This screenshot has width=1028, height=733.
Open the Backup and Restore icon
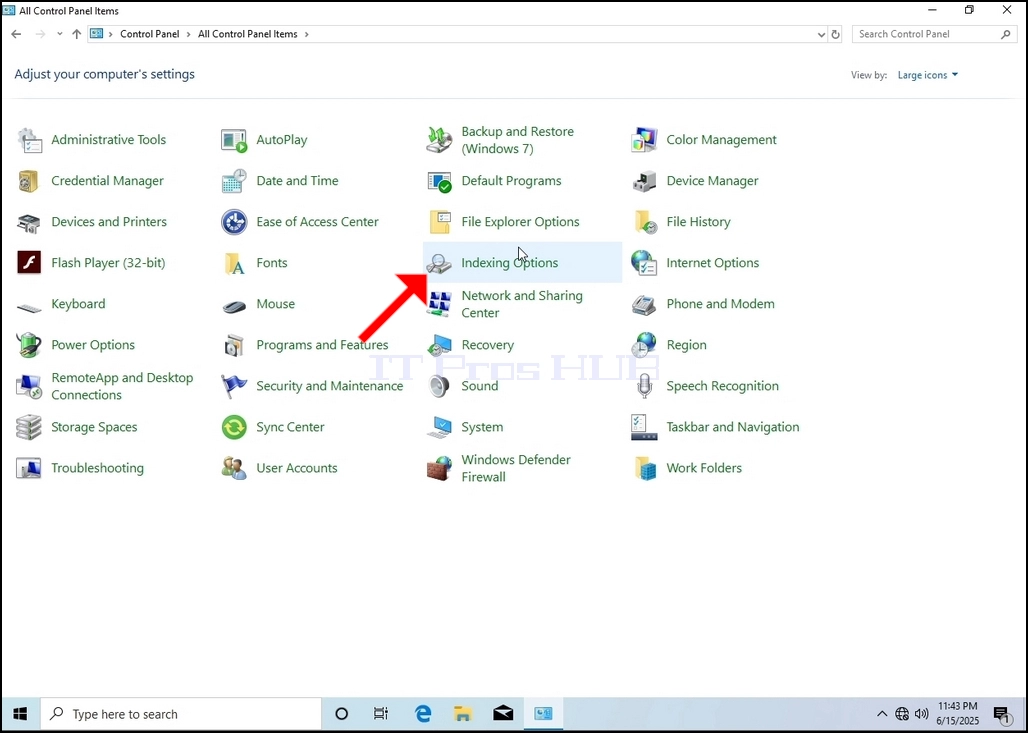coord(439,140)
